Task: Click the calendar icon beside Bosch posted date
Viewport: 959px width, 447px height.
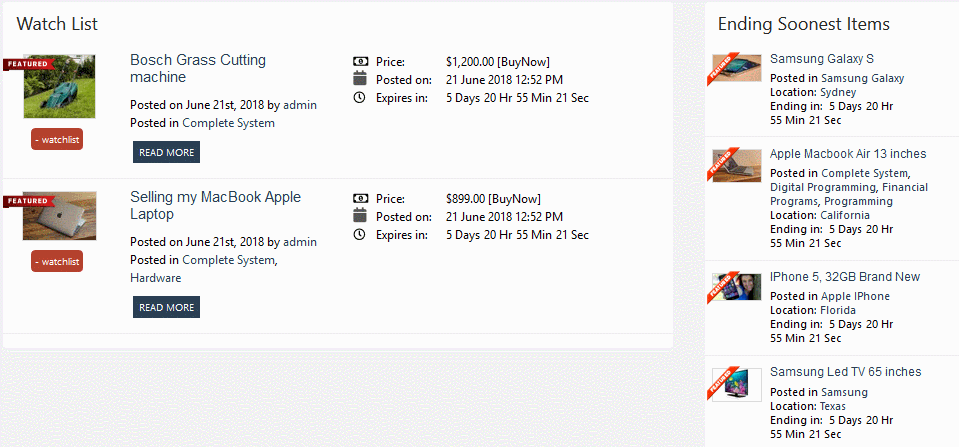Action: click(x=360, y=78)
